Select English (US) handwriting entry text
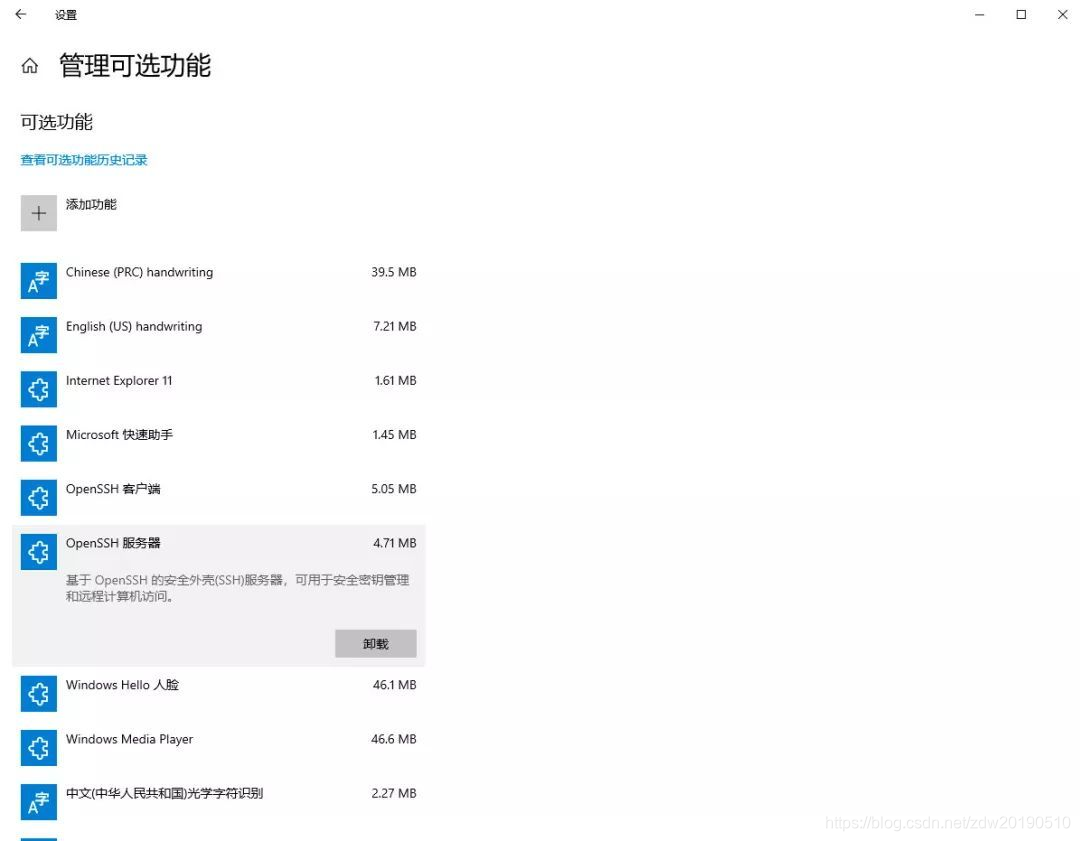1080x841 pixels. [x=134, y=326]
